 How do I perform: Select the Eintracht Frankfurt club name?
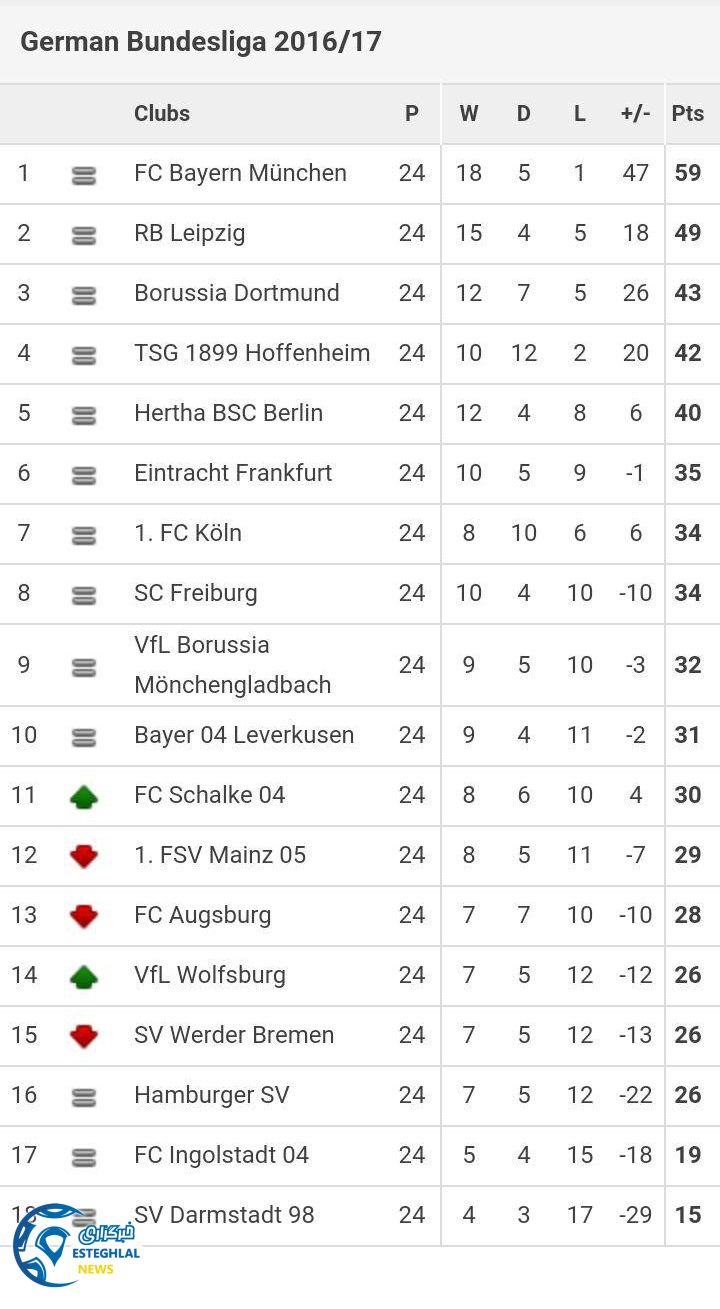click(233, 473)
